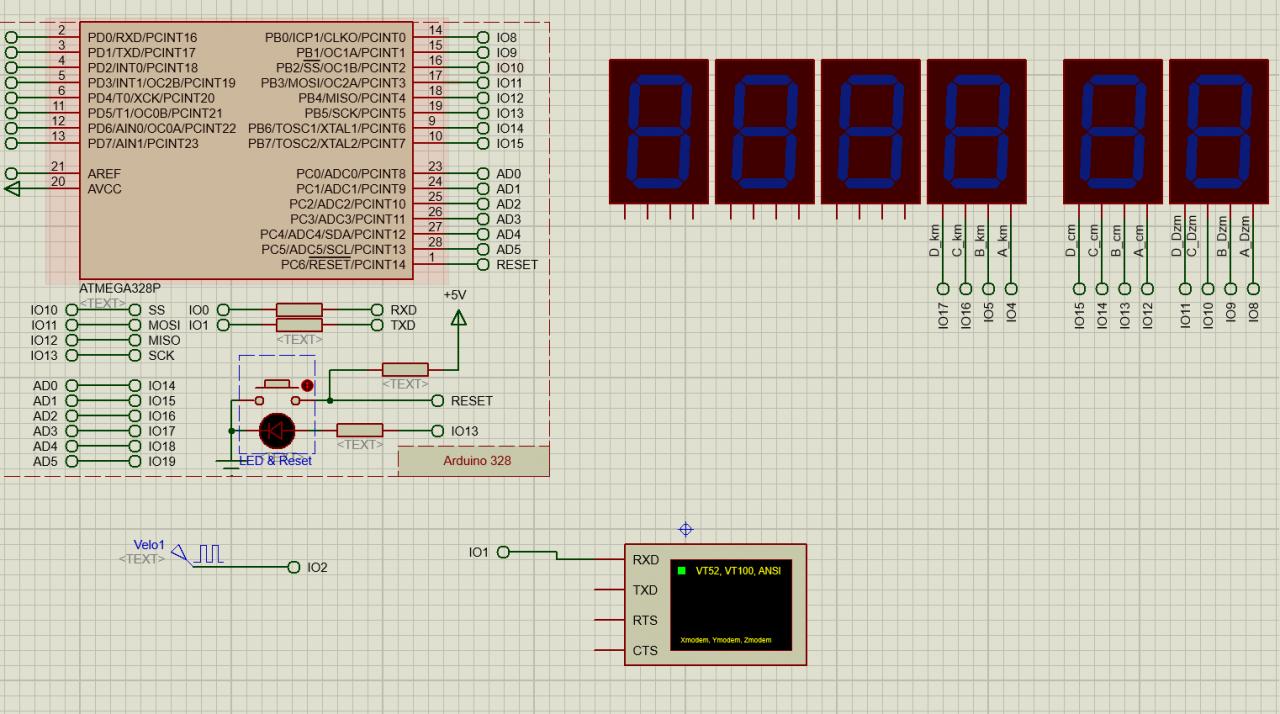Click the Velo1 pulse generator symbol

197,553
